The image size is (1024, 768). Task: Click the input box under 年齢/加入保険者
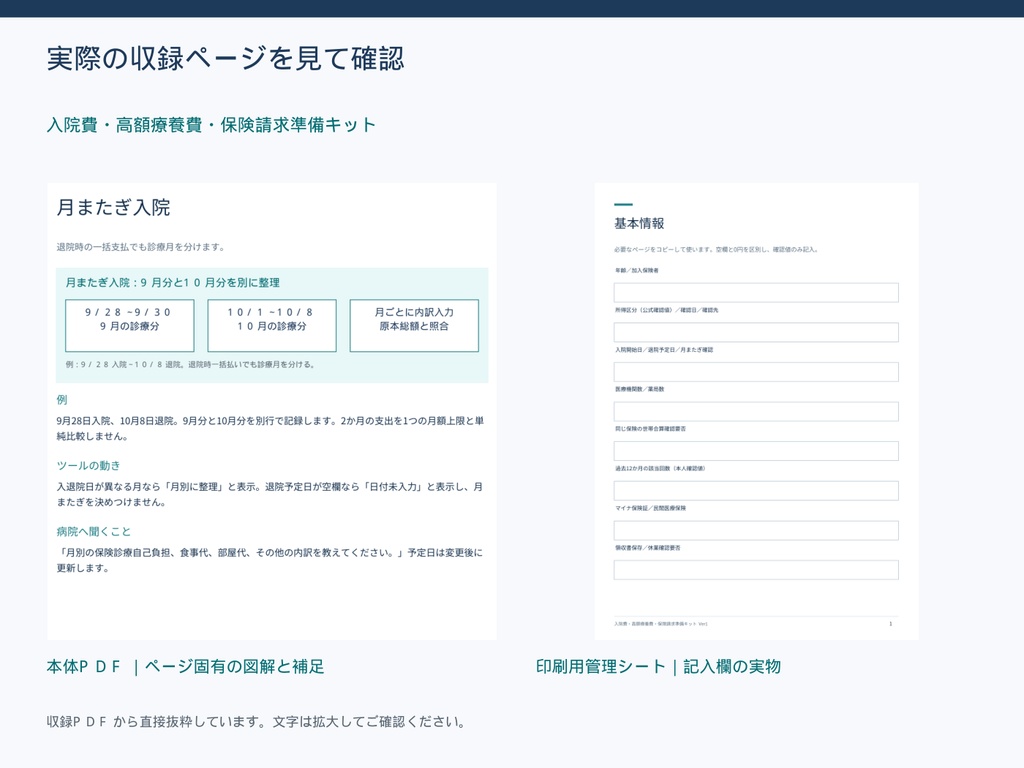[x=756, y=293]
